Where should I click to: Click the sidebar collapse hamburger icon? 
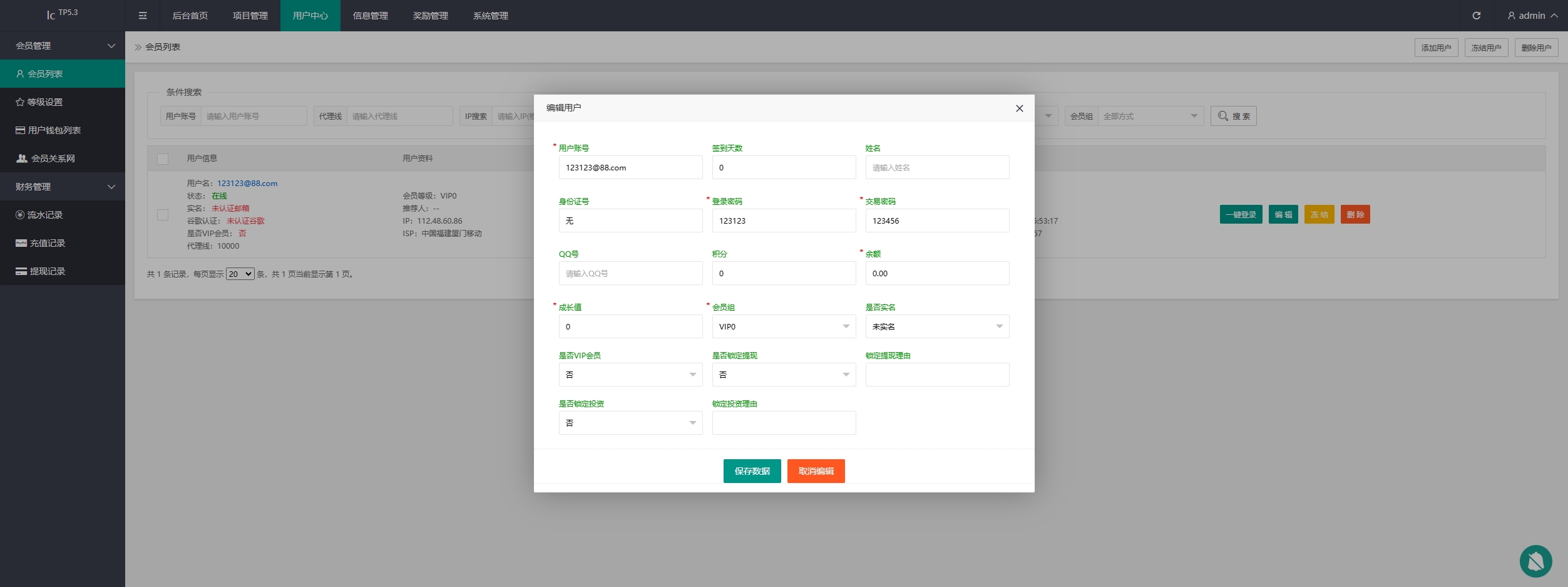[143, 16]
